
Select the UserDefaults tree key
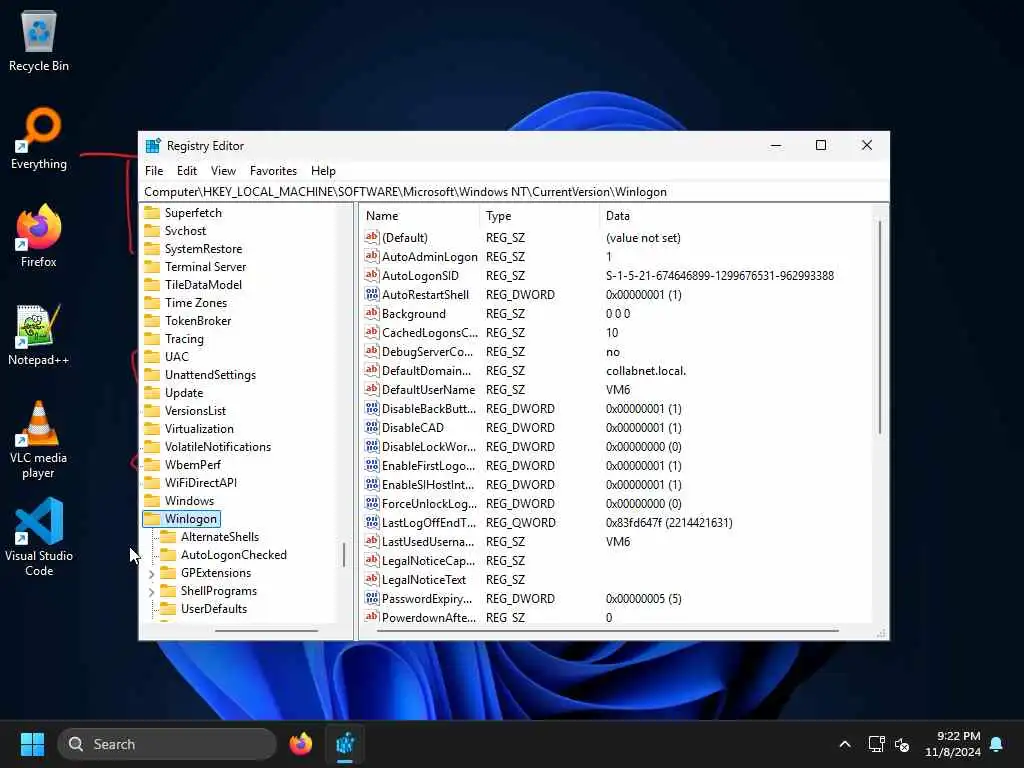coord(214,609)
